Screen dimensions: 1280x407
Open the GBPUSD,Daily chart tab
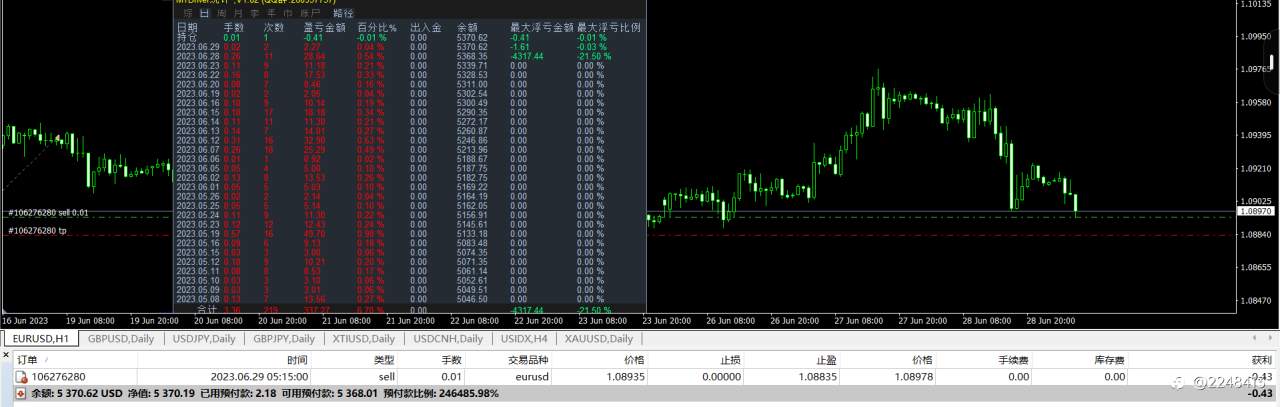click(x=120, y=339)
